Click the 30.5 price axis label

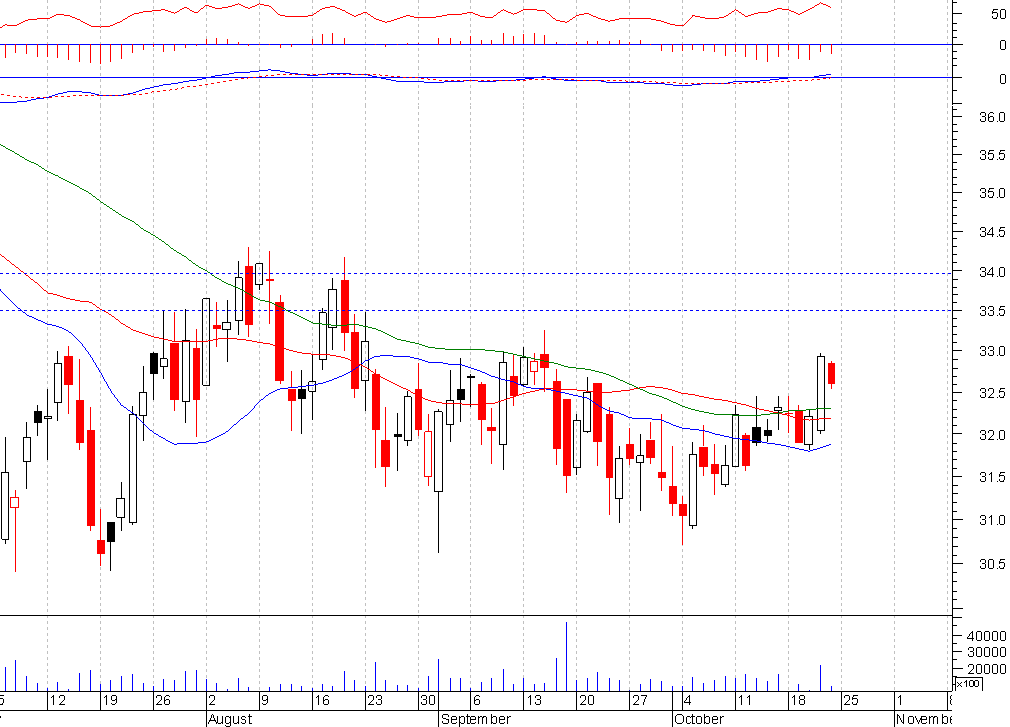992,564
